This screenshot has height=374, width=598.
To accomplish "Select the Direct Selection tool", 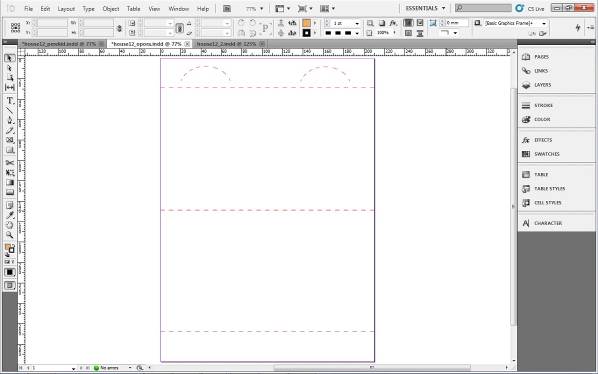I will (10, 68).
